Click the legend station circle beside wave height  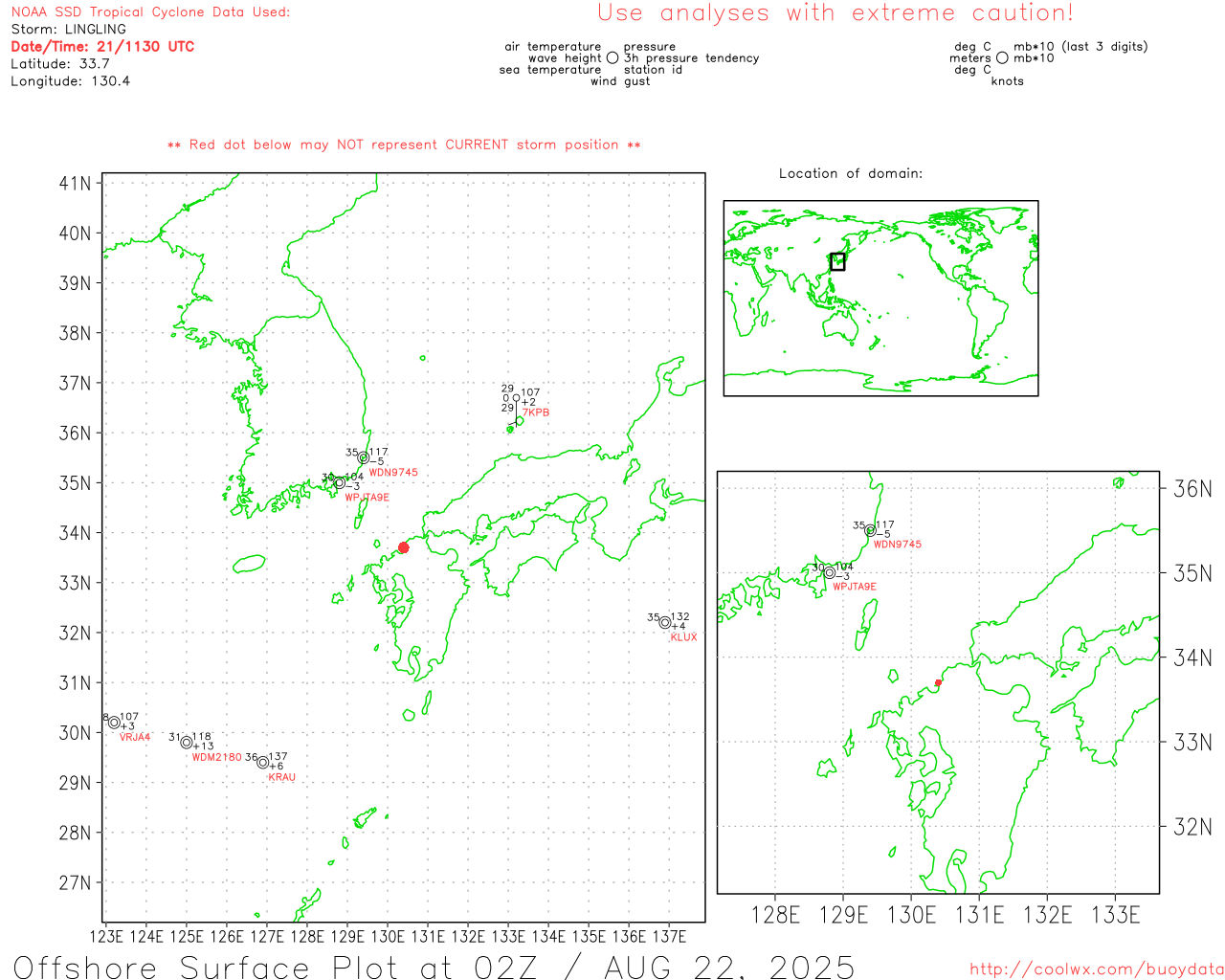(x=612, y=58)
